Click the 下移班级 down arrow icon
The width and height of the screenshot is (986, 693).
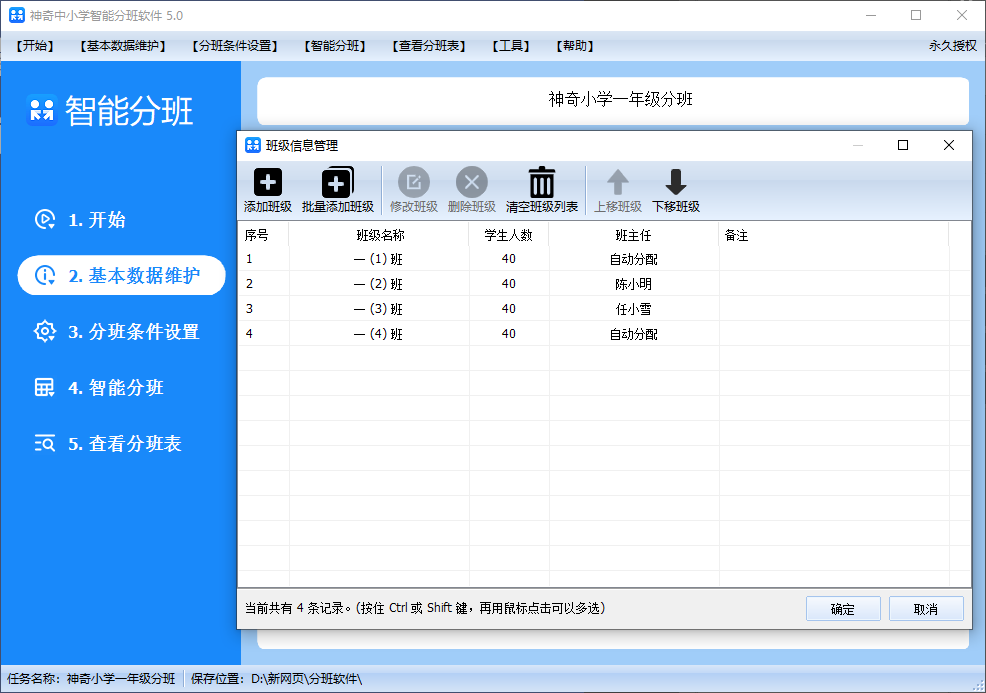[676, 183]
